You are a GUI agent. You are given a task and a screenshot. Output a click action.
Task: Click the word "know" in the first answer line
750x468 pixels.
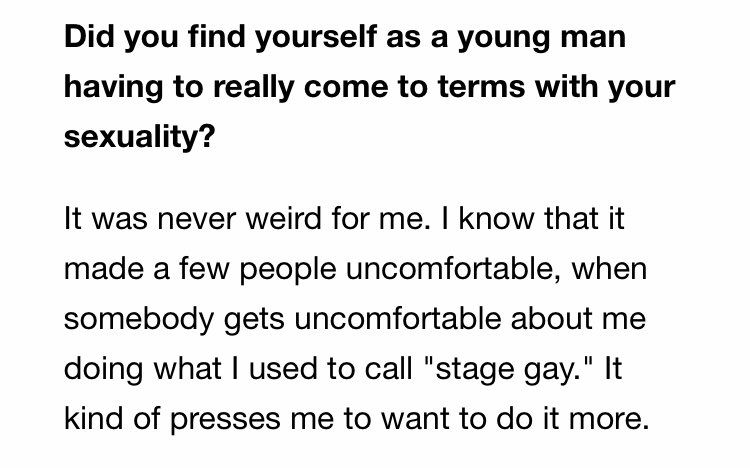click(x=496, y=218)
